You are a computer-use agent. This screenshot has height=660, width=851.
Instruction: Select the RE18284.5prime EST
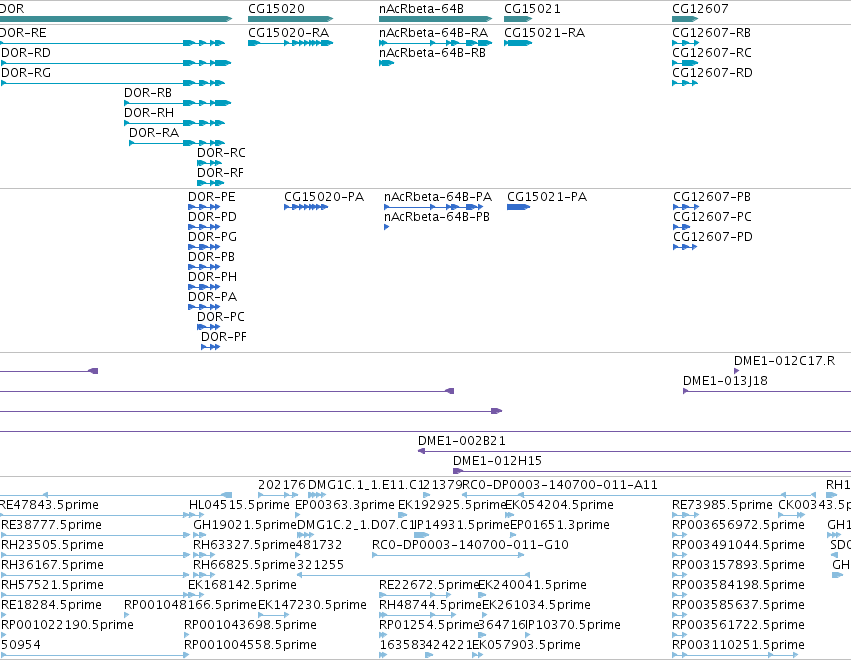(4, 615)
